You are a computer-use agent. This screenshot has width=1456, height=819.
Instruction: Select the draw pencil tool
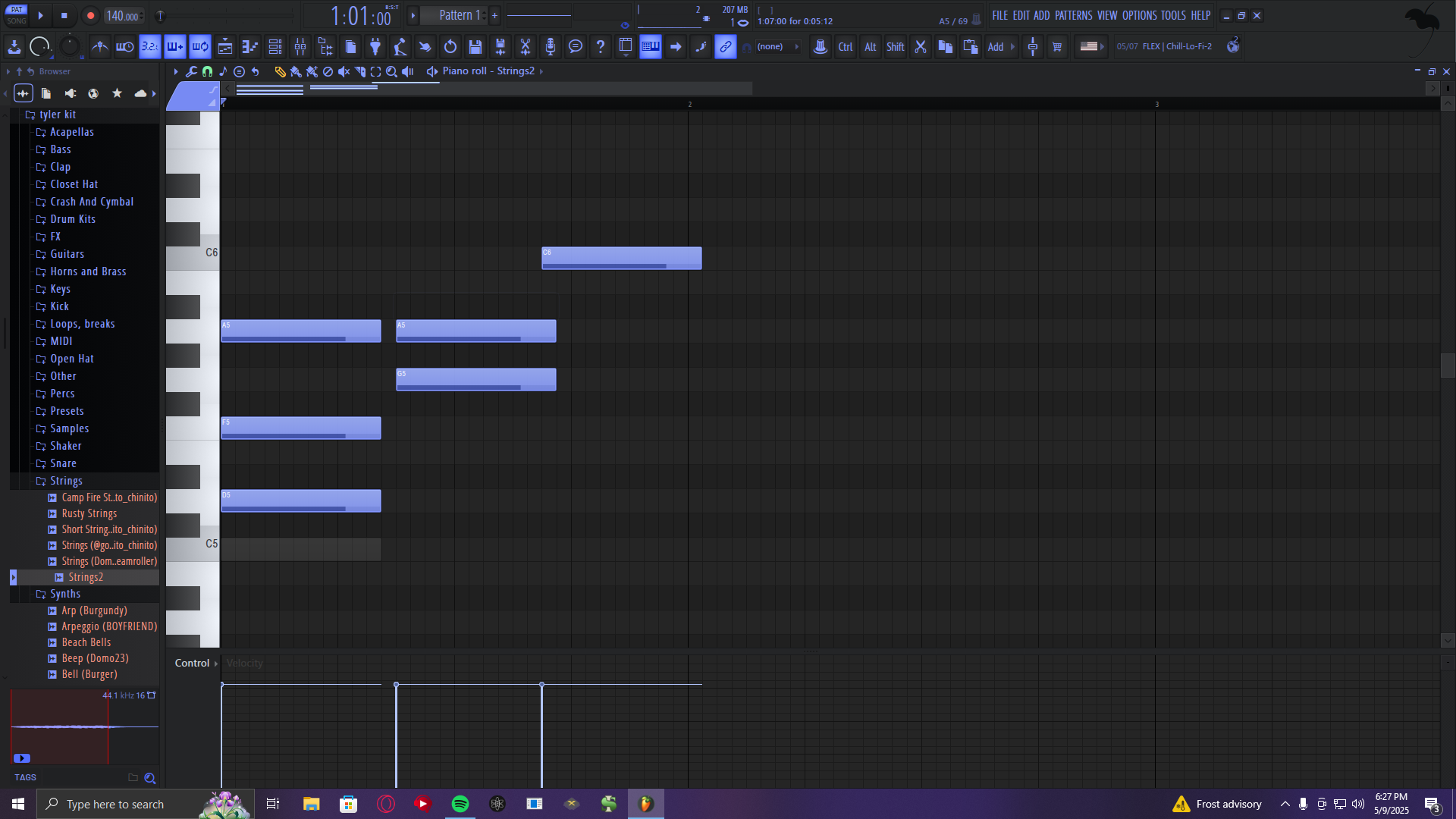[280, 71]
